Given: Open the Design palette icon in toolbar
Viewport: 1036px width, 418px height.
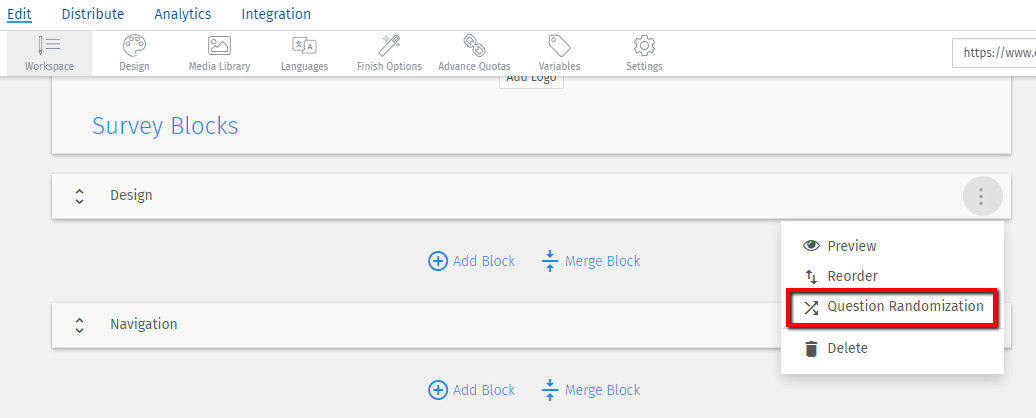Looking at the screenshot, I should (x=134, y=46).
